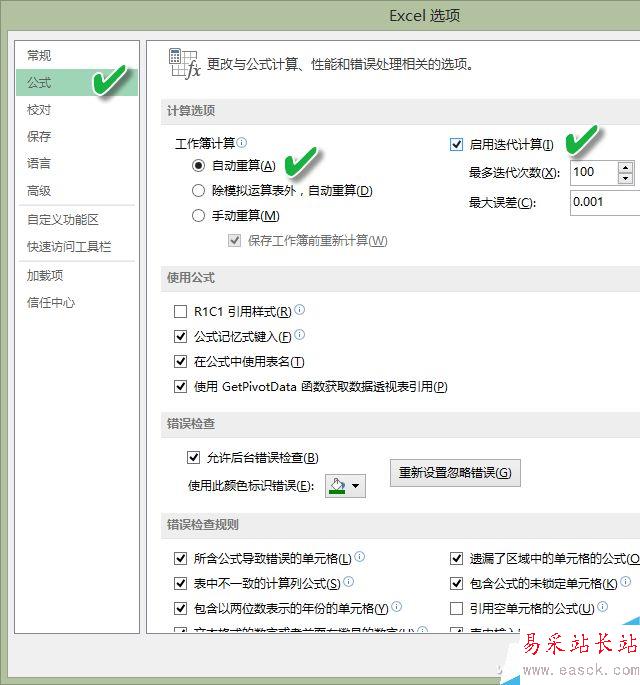The image size is (640, 685).
Task: Toggle 允许后台错误检查(B) checkbox
Action: (193, 457)
